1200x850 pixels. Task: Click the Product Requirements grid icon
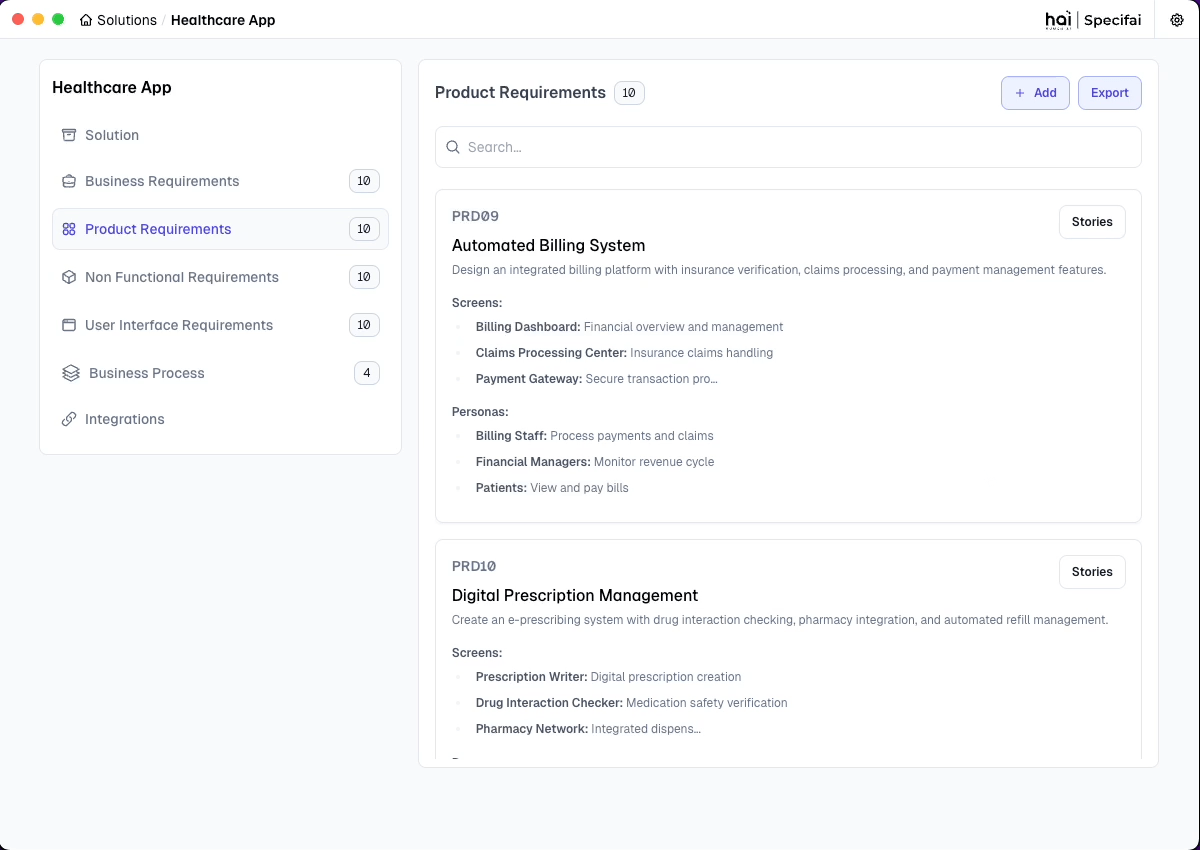[69, 229]
